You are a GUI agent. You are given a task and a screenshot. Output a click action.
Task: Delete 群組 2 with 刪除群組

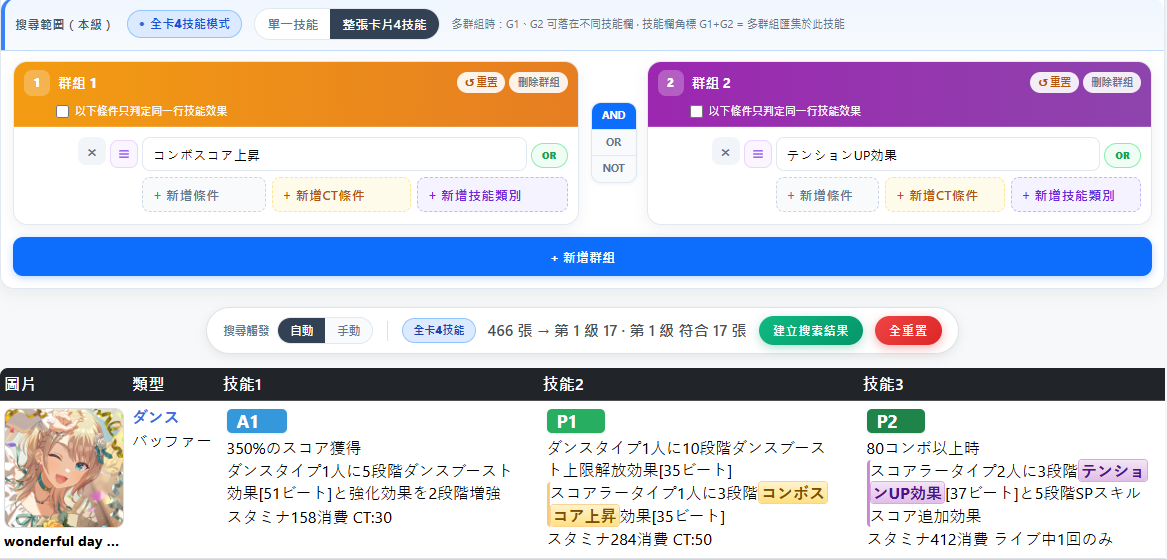[1111, 83]
